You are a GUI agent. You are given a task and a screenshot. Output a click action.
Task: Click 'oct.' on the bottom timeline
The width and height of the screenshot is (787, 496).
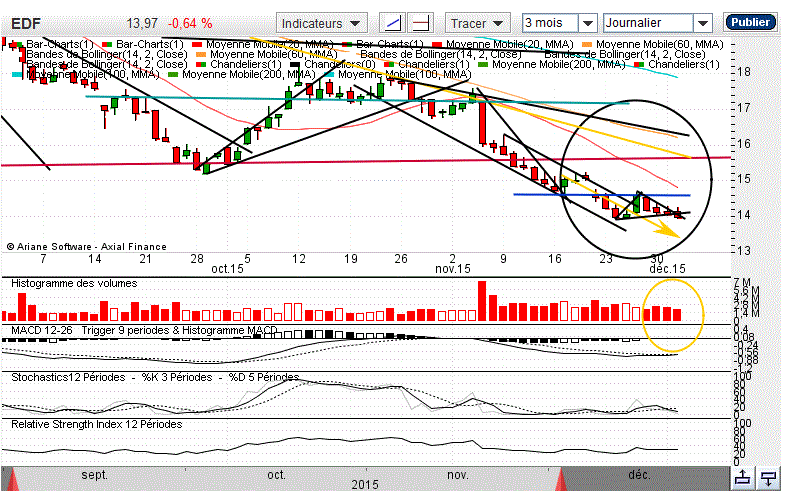(276, 474)
